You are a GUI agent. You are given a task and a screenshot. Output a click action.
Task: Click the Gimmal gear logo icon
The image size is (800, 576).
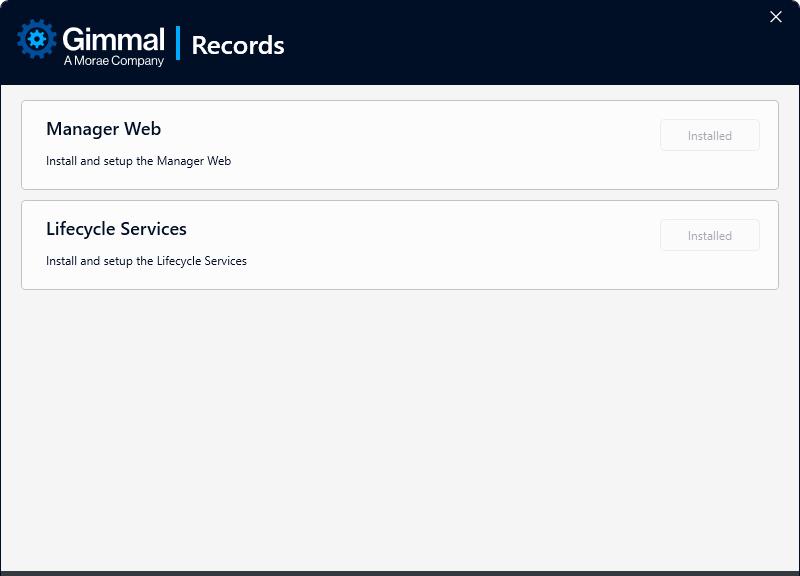(x=37, y=39)
